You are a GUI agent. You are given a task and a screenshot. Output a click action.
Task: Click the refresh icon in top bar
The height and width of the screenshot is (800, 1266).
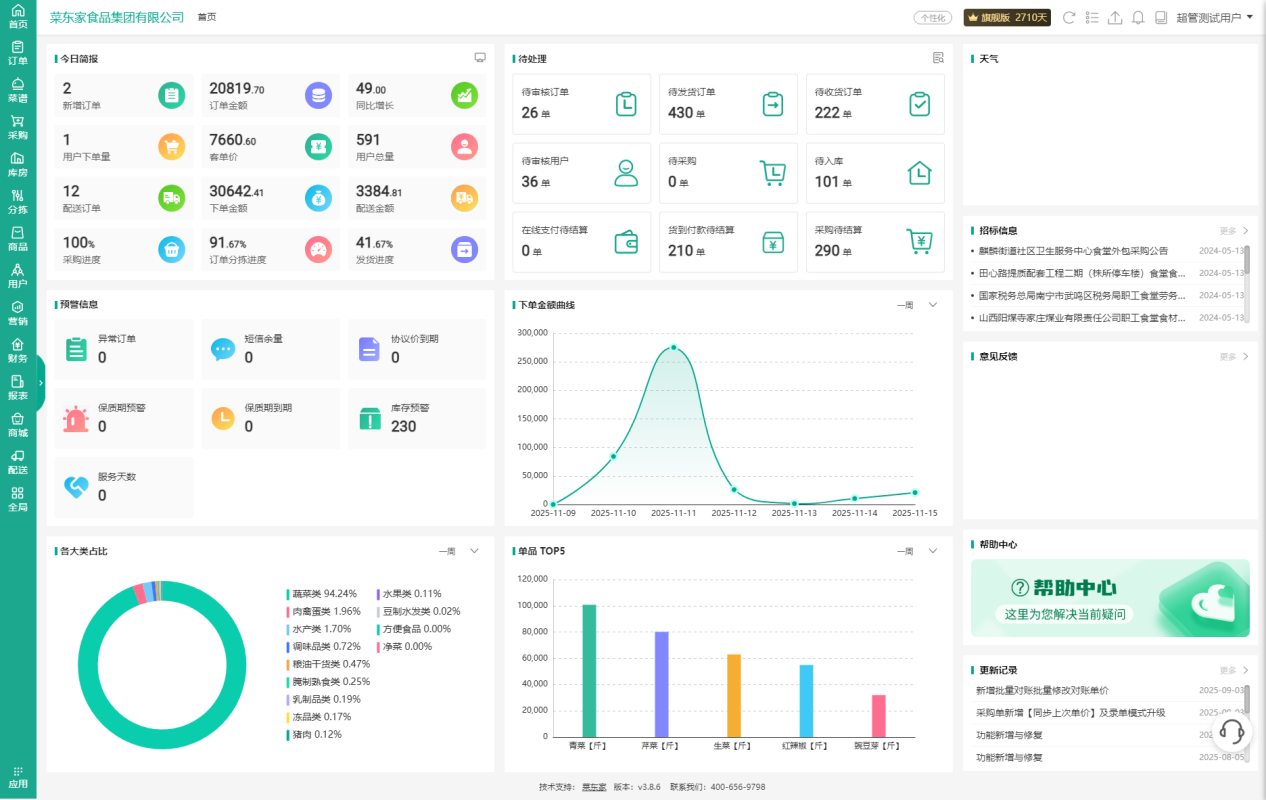point(1069,17)
